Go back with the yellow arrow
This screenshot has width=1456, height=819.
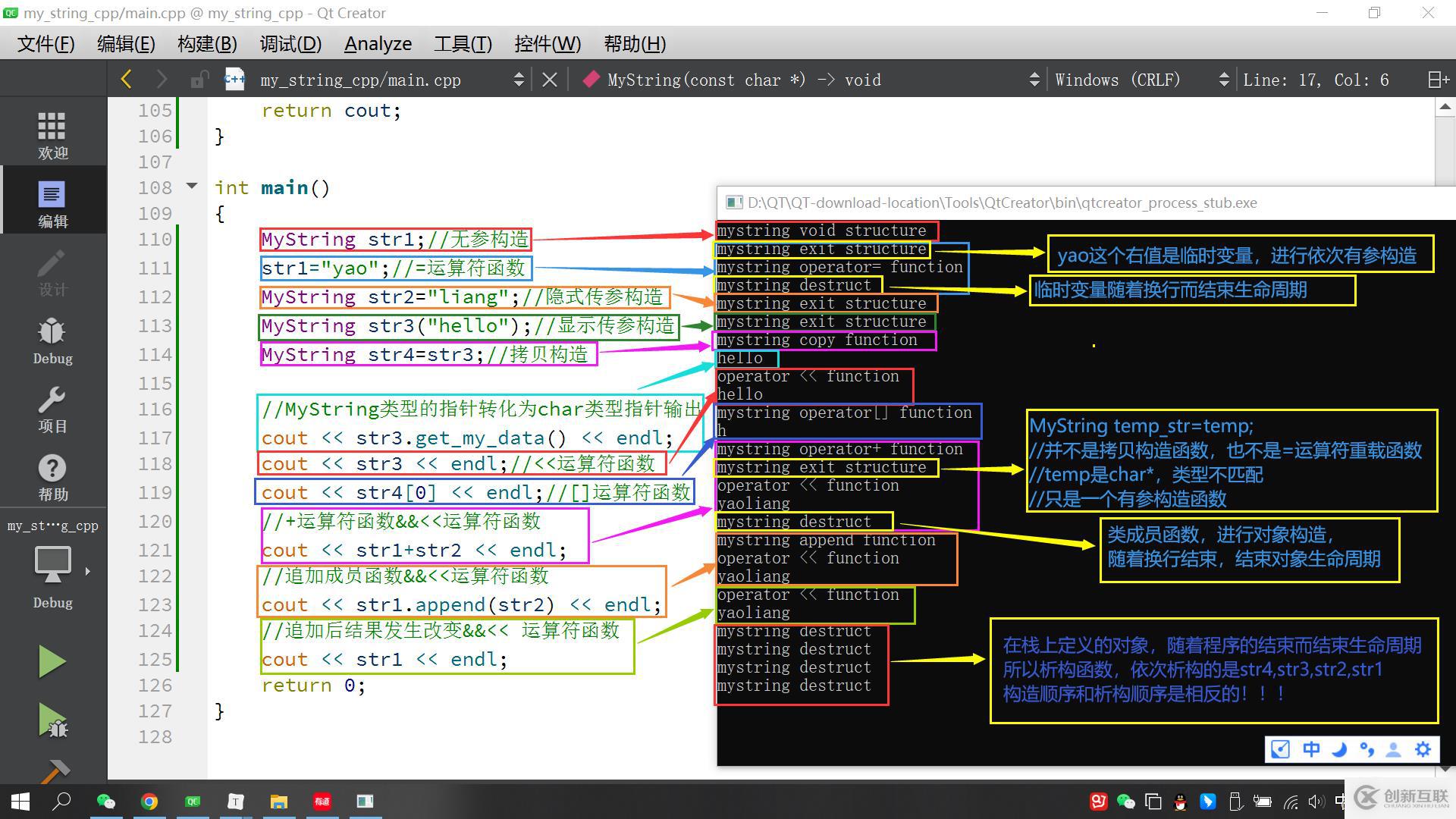[x=127, y=80]
